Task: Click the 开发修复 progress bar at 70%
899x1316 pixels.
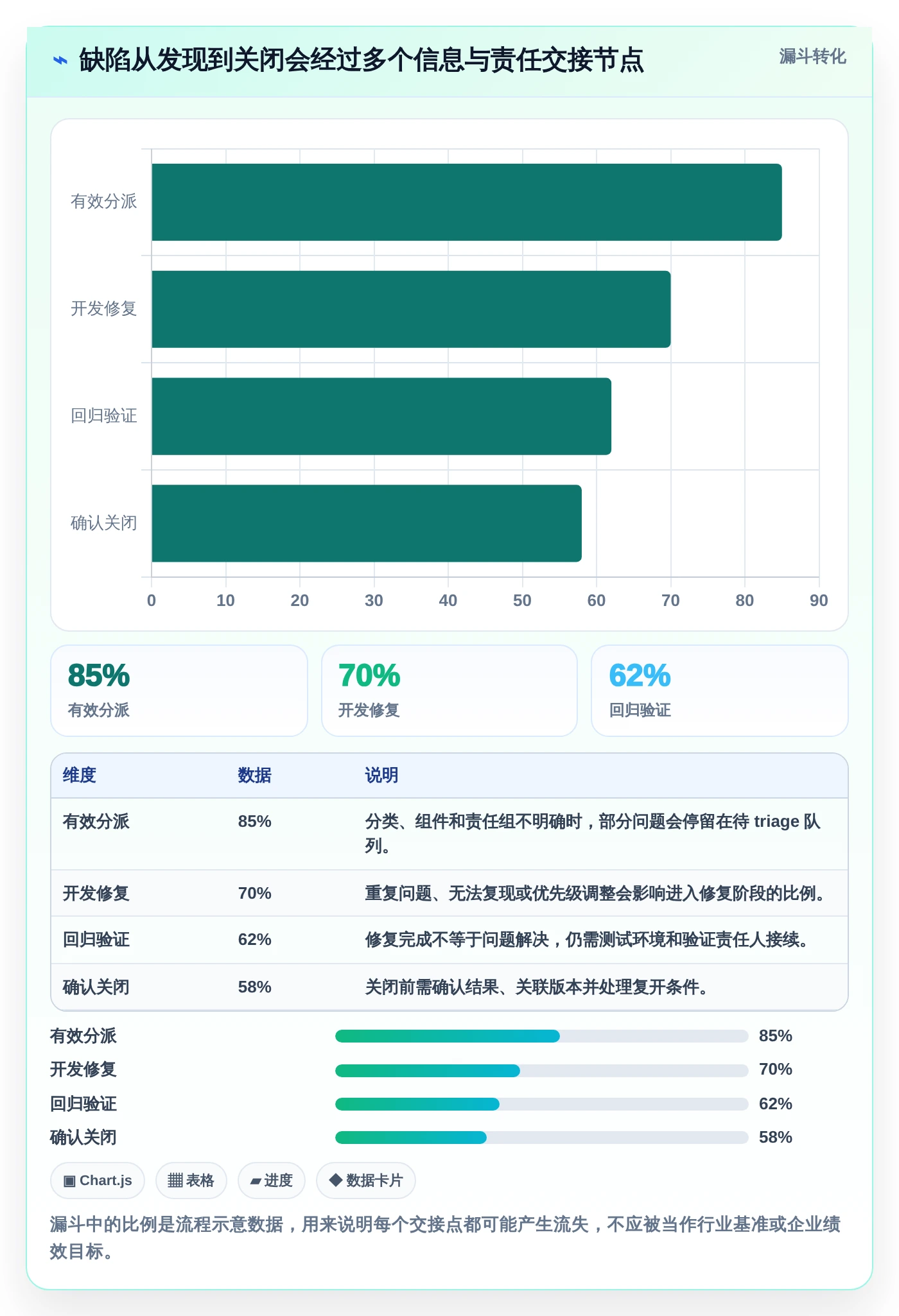Action: coord(542,1070)
